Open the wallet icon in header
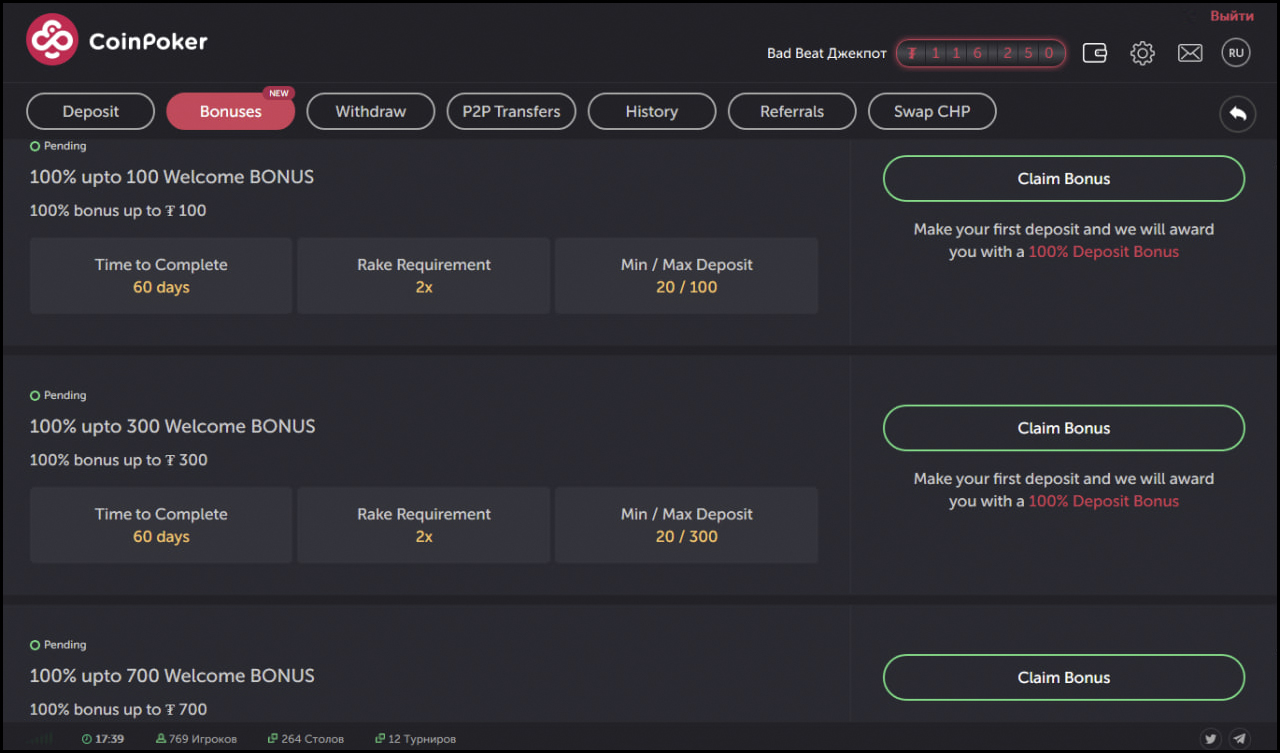 point(1095,53)
